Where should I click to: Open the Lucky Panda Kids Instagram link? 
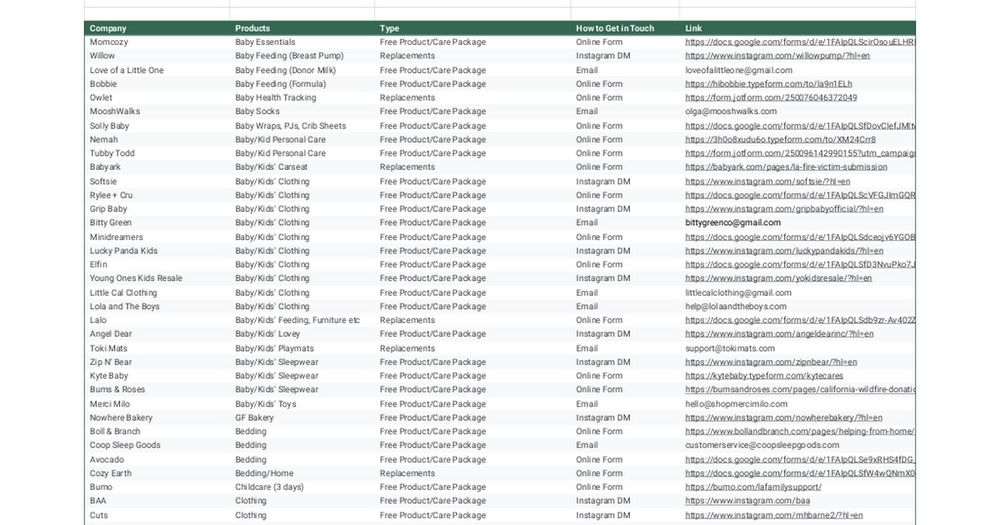784,251
